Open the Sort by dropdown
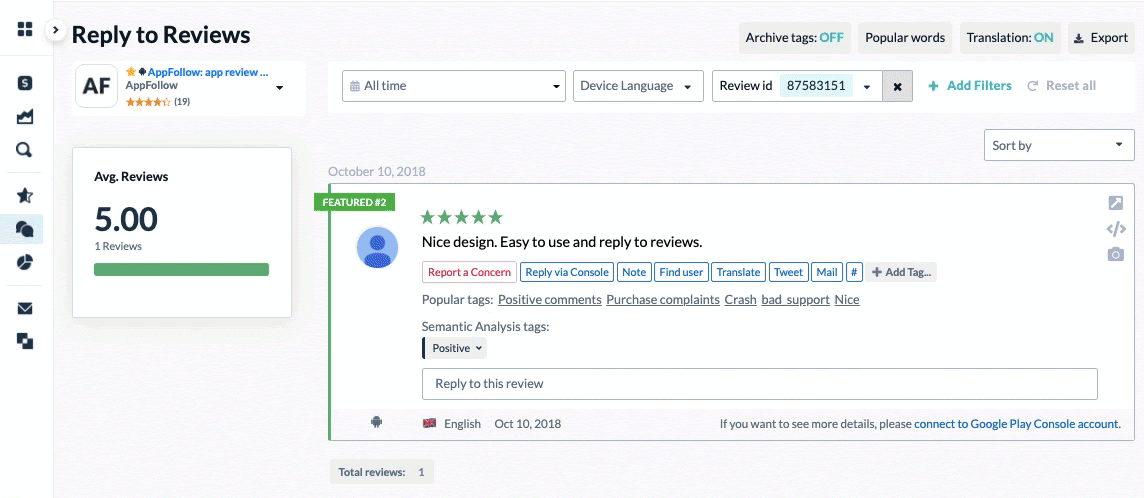Screen dimensions: 1144x498 (x=1059, y=145)
